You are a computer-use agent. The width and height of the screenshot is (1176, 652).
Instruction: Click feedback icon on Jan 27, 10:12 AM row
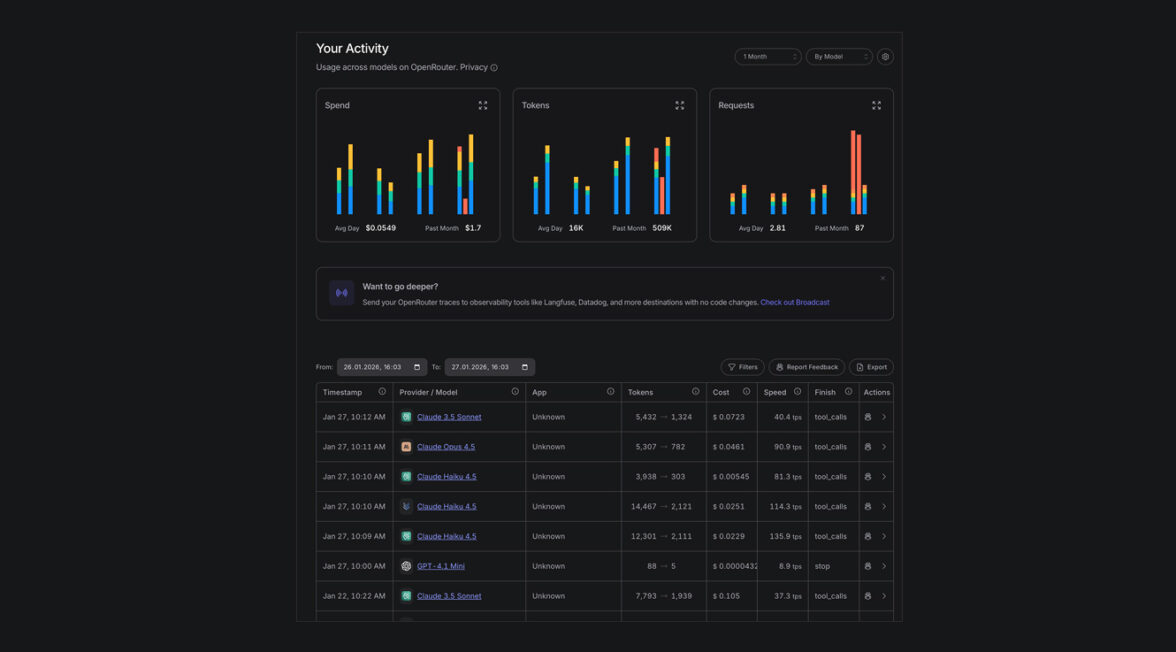point(868,417)
